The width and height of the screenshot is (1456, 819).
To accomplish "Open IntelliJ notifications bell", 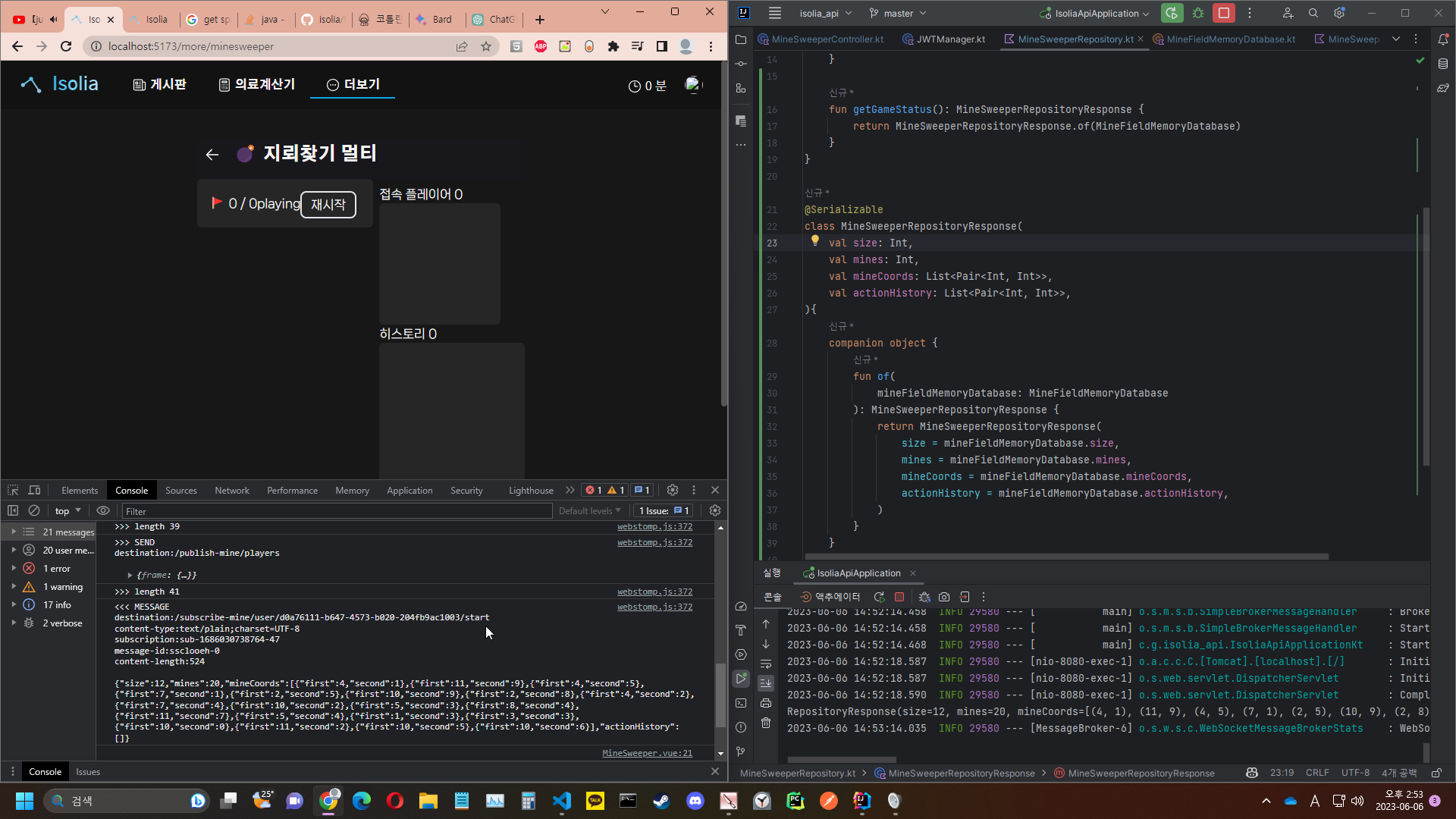I will pyautogui.click(x=1443, y=39).
